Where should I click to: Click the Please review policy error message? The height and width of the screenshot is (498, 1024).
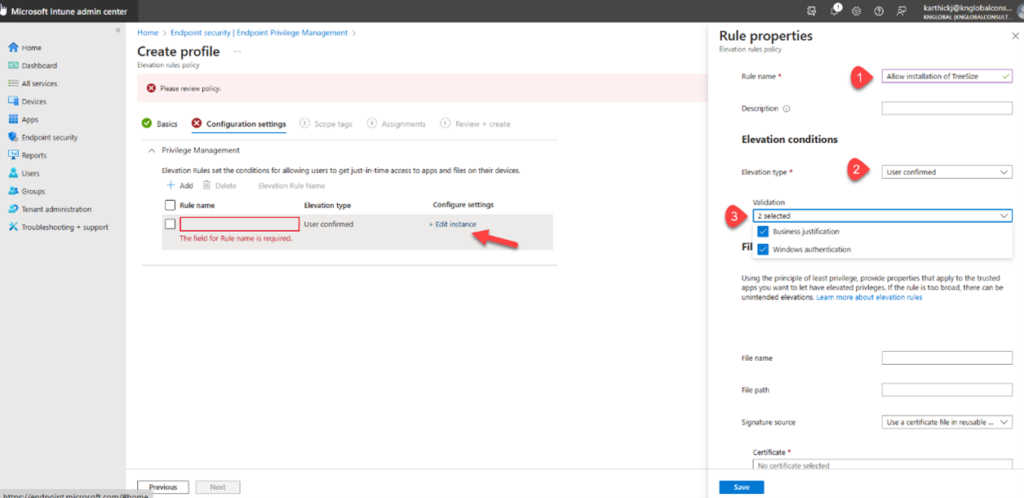[x=190, y=88]
